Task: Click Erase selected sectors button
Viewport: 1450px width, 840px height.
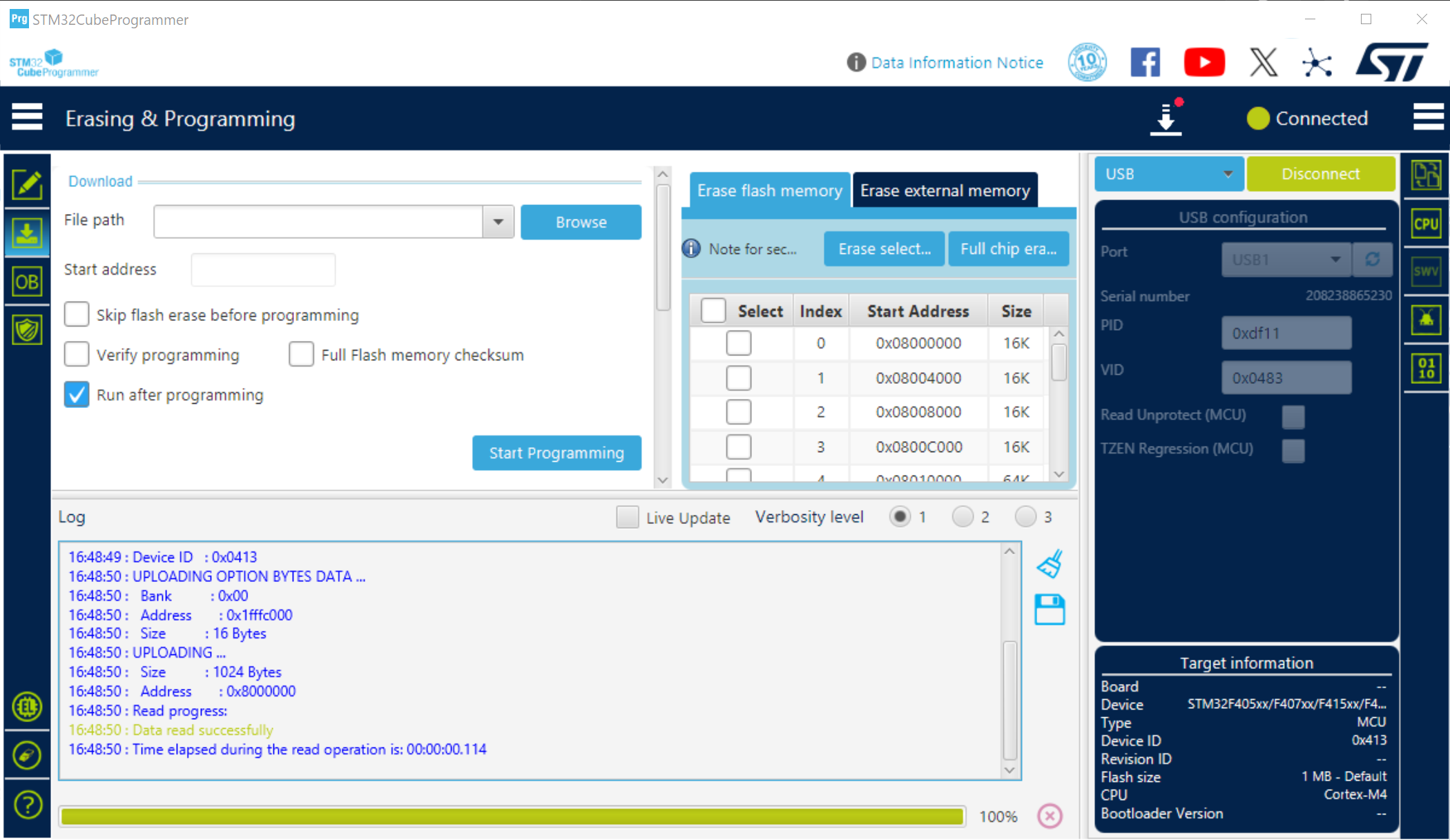Action: coord(884,248)
